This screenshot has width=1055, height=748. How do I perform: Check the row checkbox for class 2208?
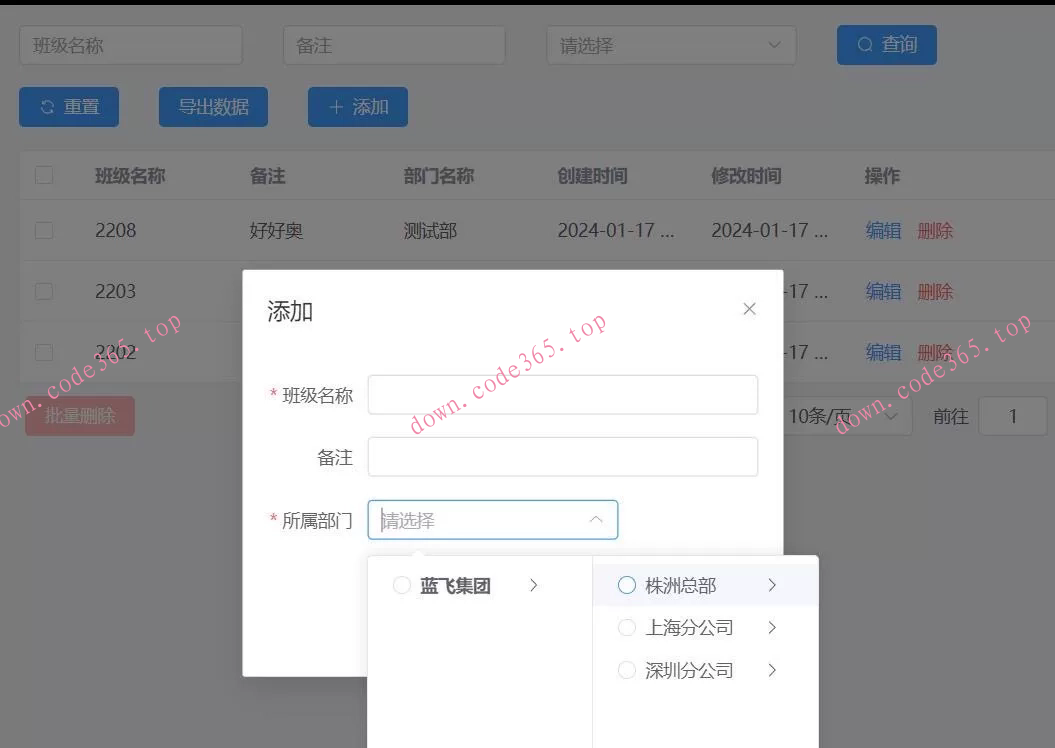[x=42, y=230]
